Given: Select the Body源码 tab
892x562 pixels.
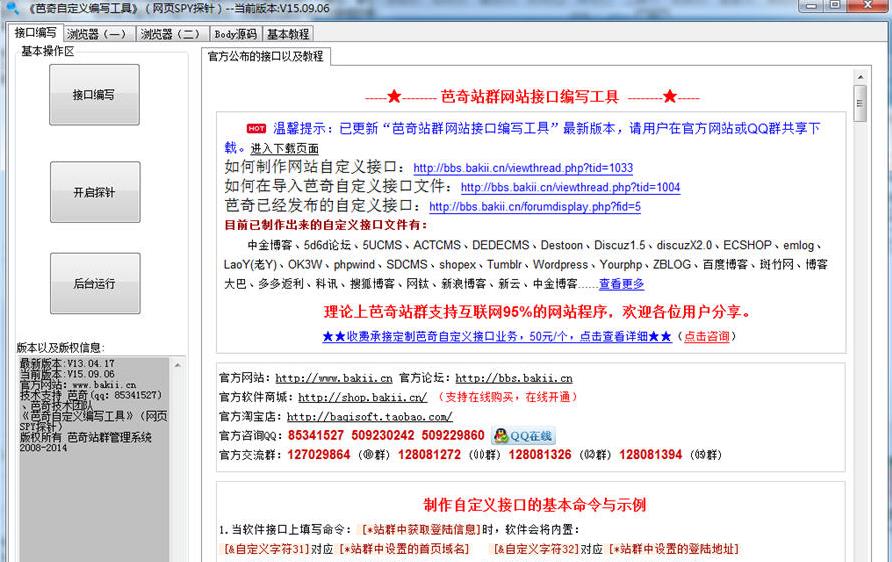Looking at the screenshot, I should [235, 34].
